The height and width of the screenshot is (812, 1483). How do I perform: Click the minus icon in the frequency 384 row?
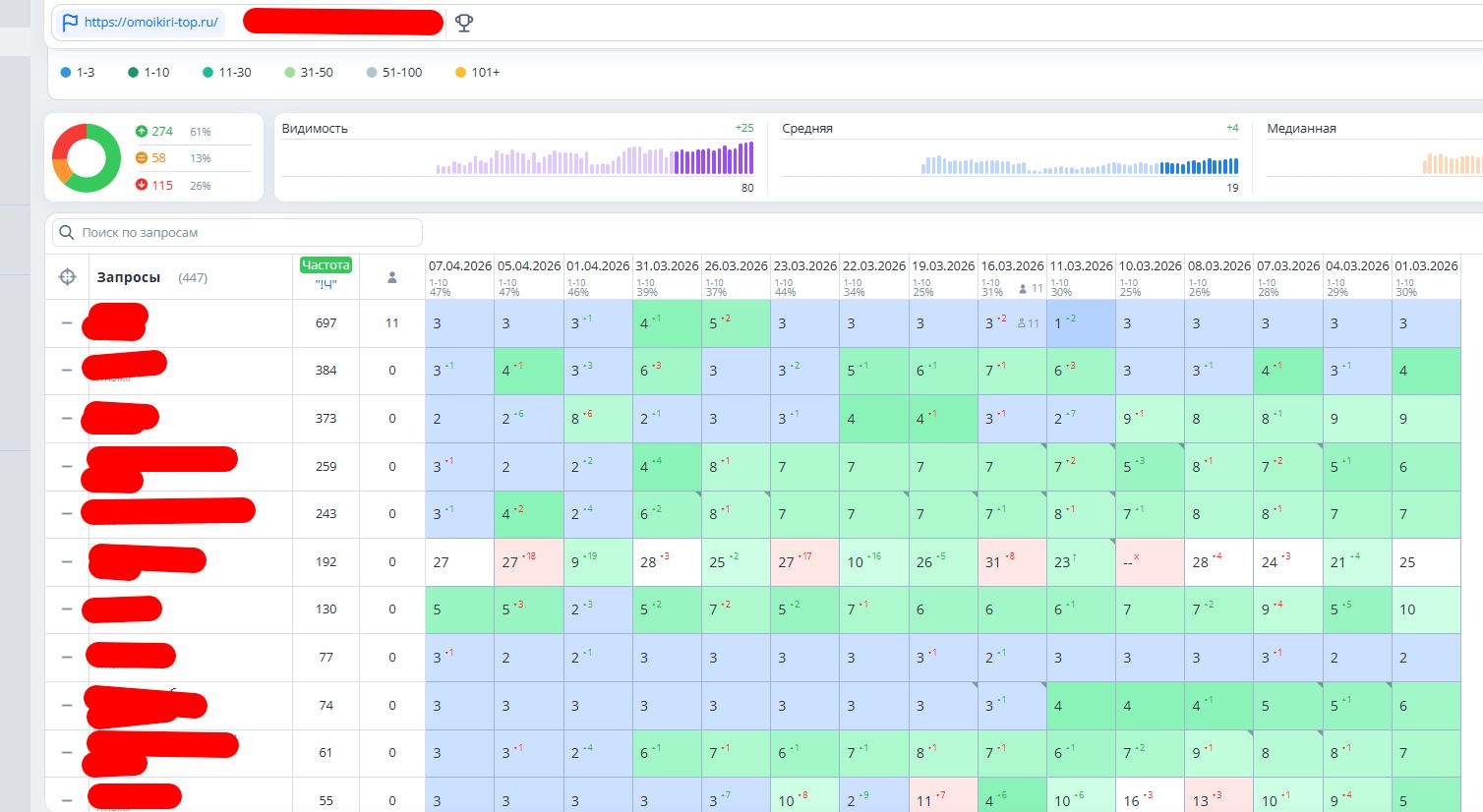coord(67,371)
